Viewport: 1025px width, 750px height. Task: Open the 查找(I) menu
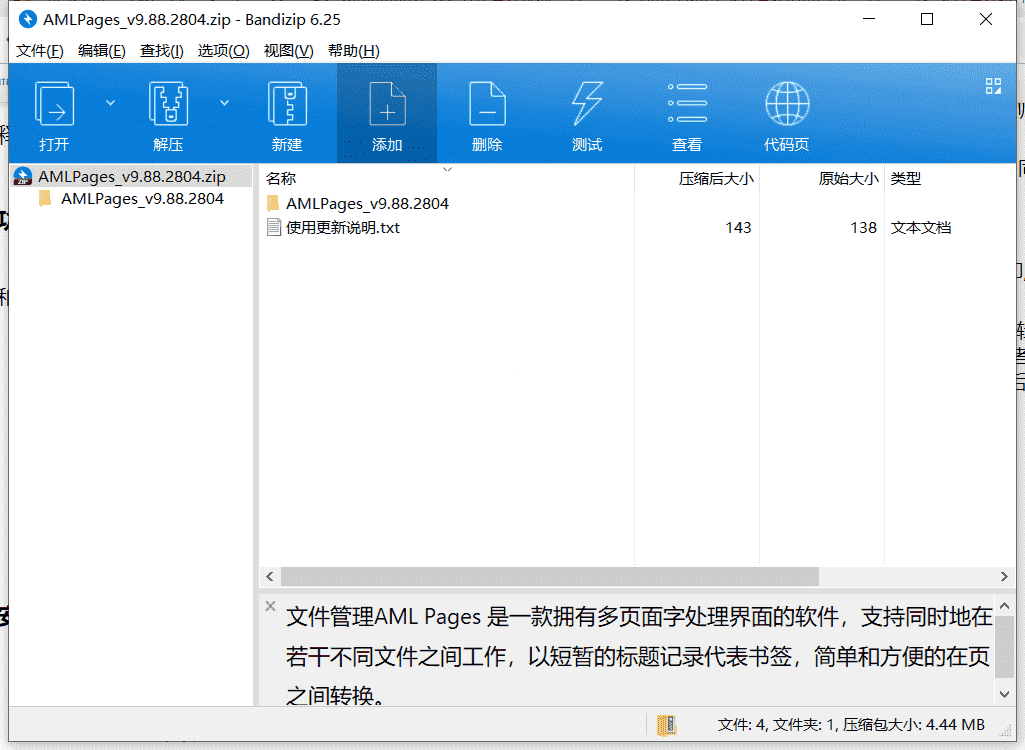tap(161, 51)
